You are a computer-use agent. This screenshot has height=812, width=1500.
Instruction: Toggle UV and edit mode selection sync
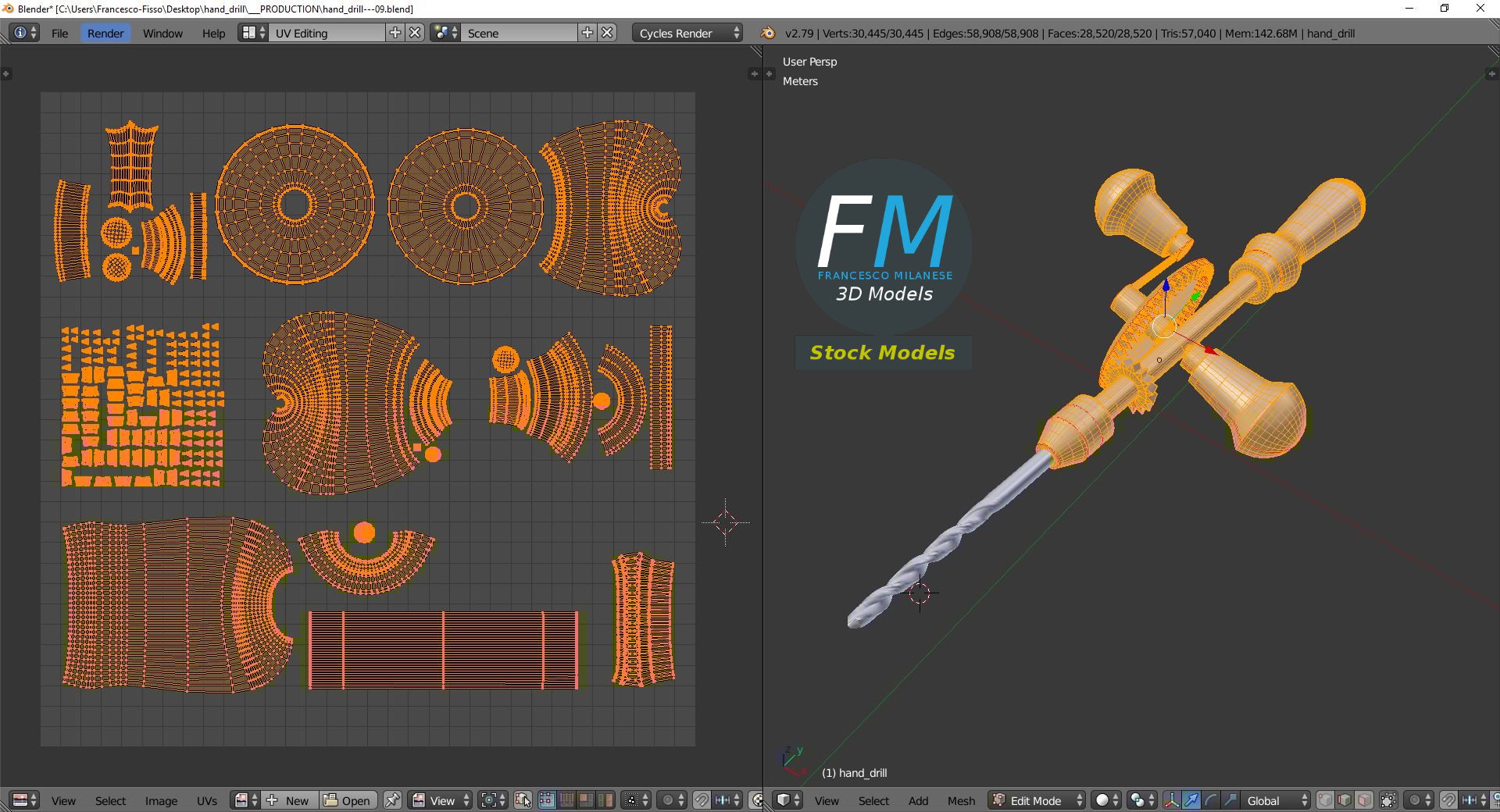tap(523, 800)
